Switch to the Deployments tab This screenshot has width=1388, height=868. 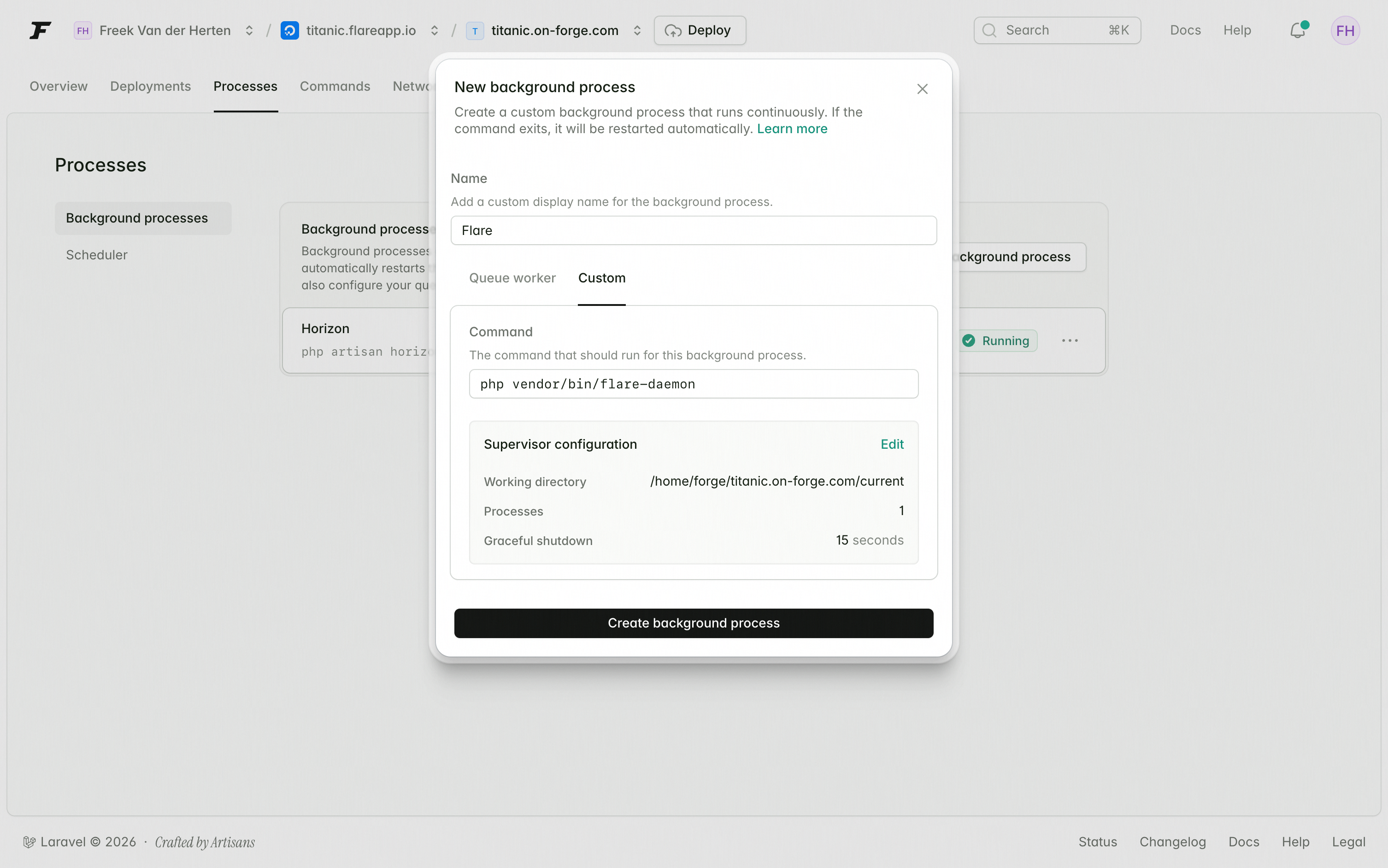click(150, 86)
